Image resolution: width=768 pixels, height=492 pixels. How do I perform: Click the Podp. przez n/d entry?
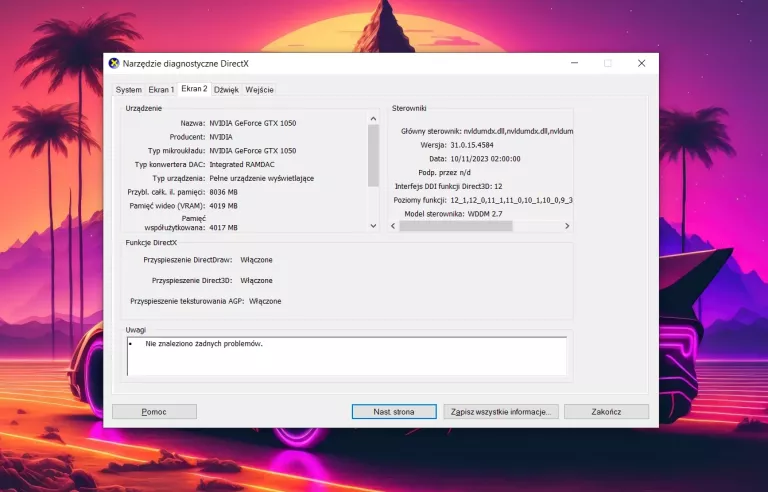point(444,172)
